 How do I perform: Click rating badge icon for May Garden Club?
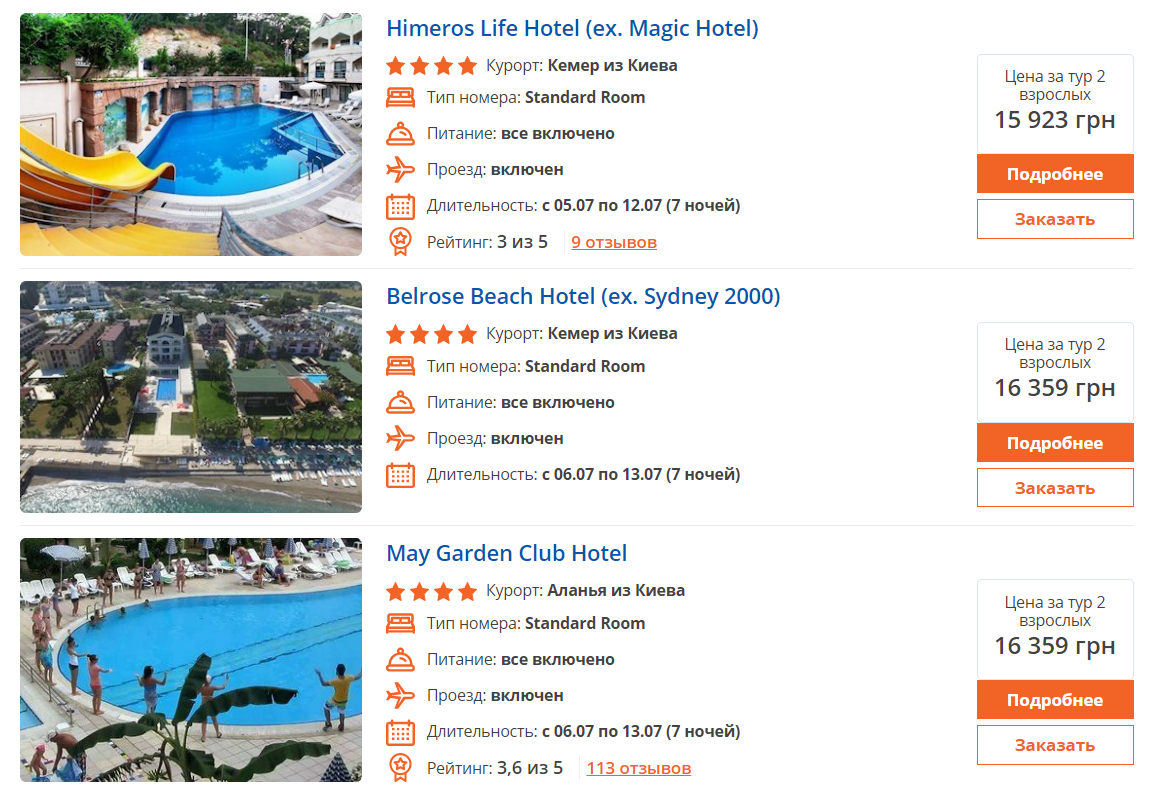[x=400, y=768]
